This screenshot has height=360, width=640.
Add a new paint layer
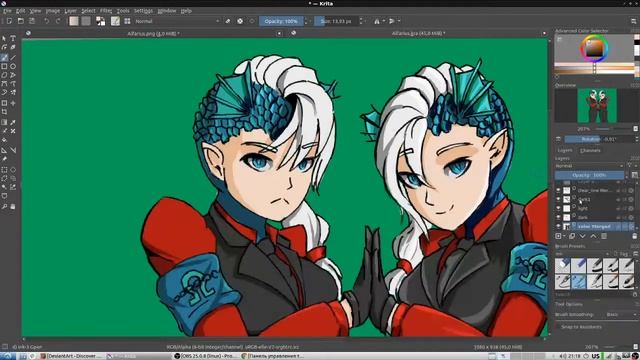(x=558, y=236)
